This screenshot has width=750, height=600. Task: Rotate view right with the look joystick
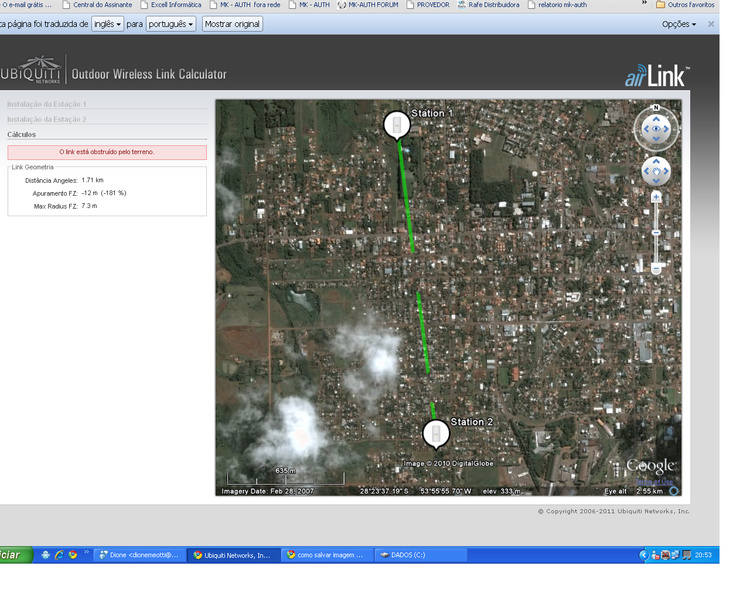(666, 129)
